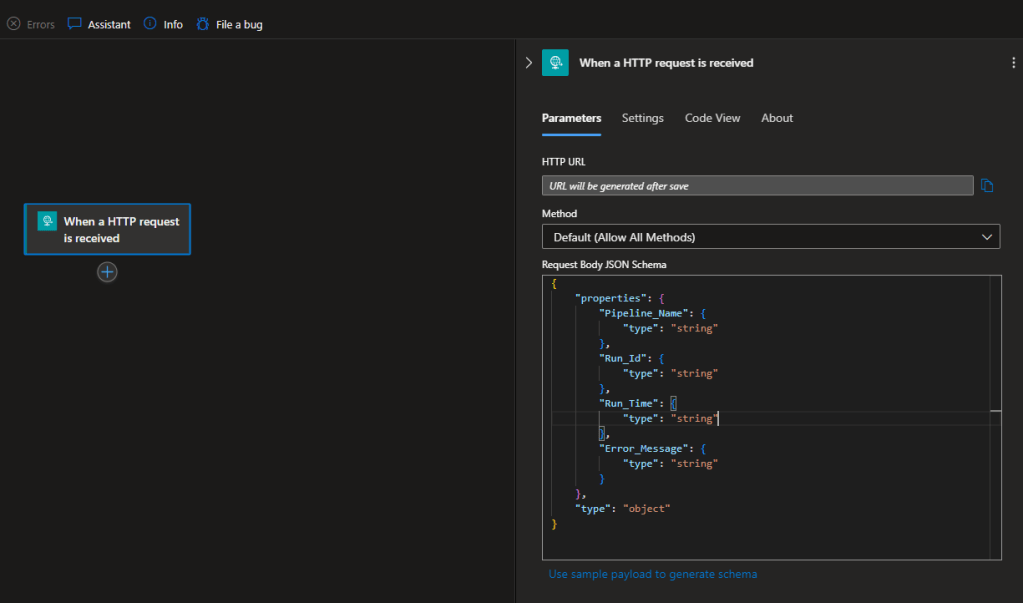Click the File a bug icon
Screen dimensions: 1023x603
203,24
